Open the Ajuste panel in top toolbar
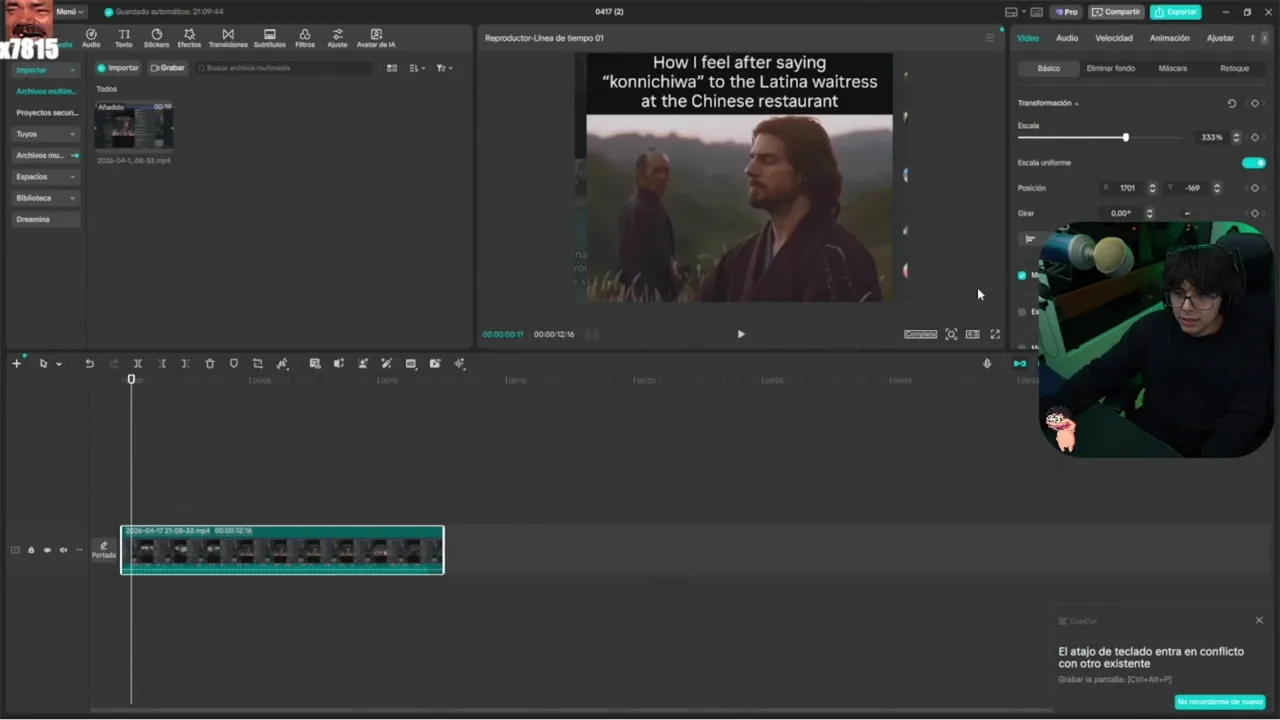The image size is (1280, 720). point(337,38)
